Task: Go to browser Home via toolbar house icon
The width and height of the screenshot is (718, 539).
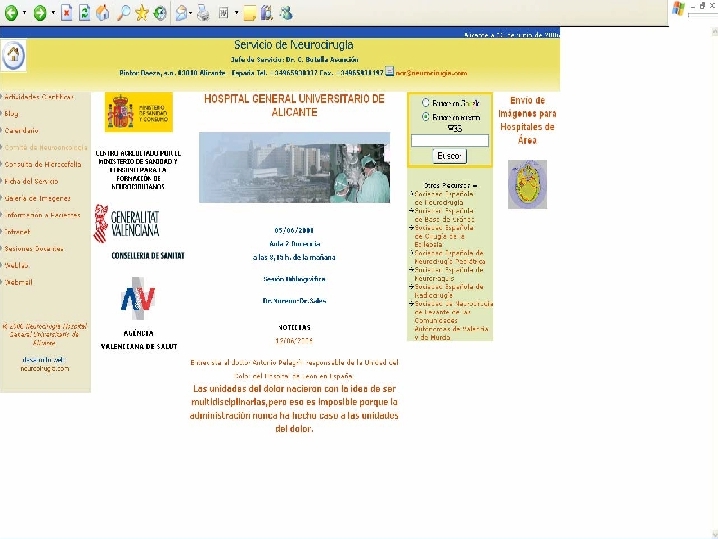Action: click(x=103, y=13)
